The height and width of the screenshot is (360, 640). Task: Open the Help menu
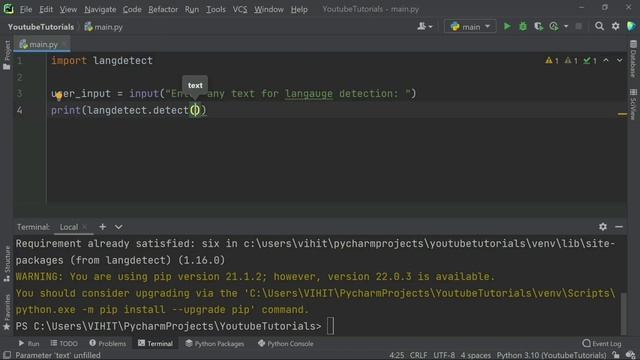pyautogui.click(x=299, y=9)
